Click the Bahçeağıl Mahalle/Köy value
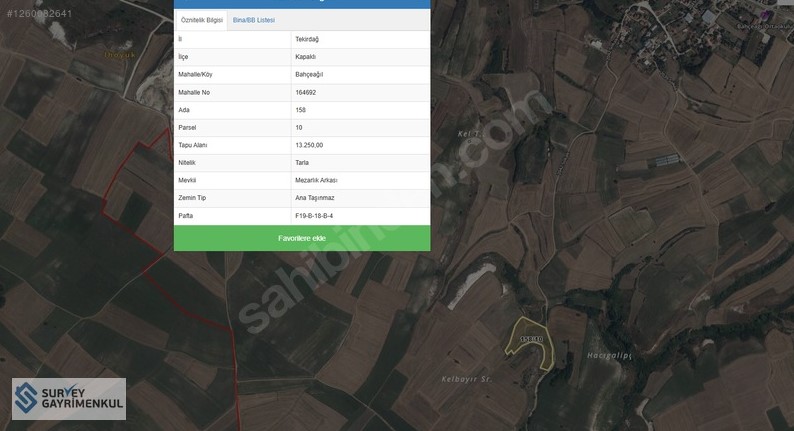Image resolution: width=794 pixels, height=431 pixels. 309,74
